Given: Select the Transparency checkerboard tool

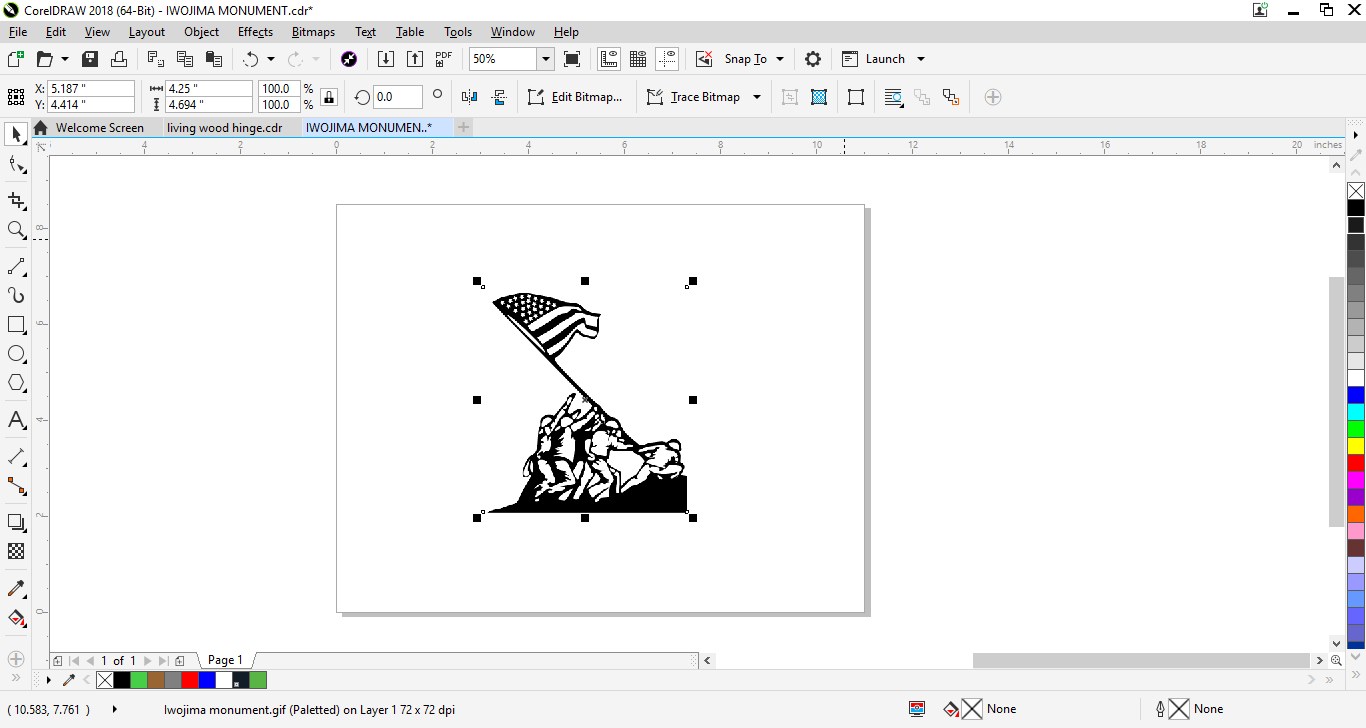Looking at the screenshot, I should click(16, 551).
